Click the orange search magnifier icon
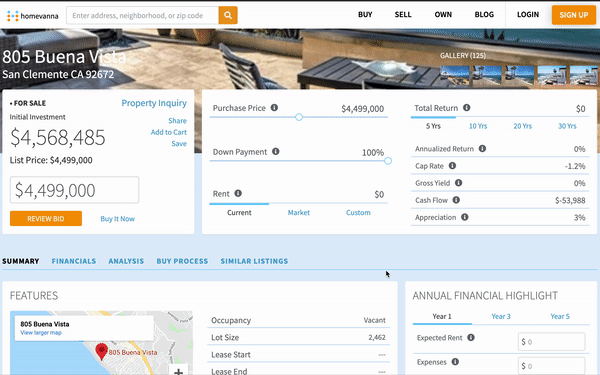600x375 pixels. [228, 15]
